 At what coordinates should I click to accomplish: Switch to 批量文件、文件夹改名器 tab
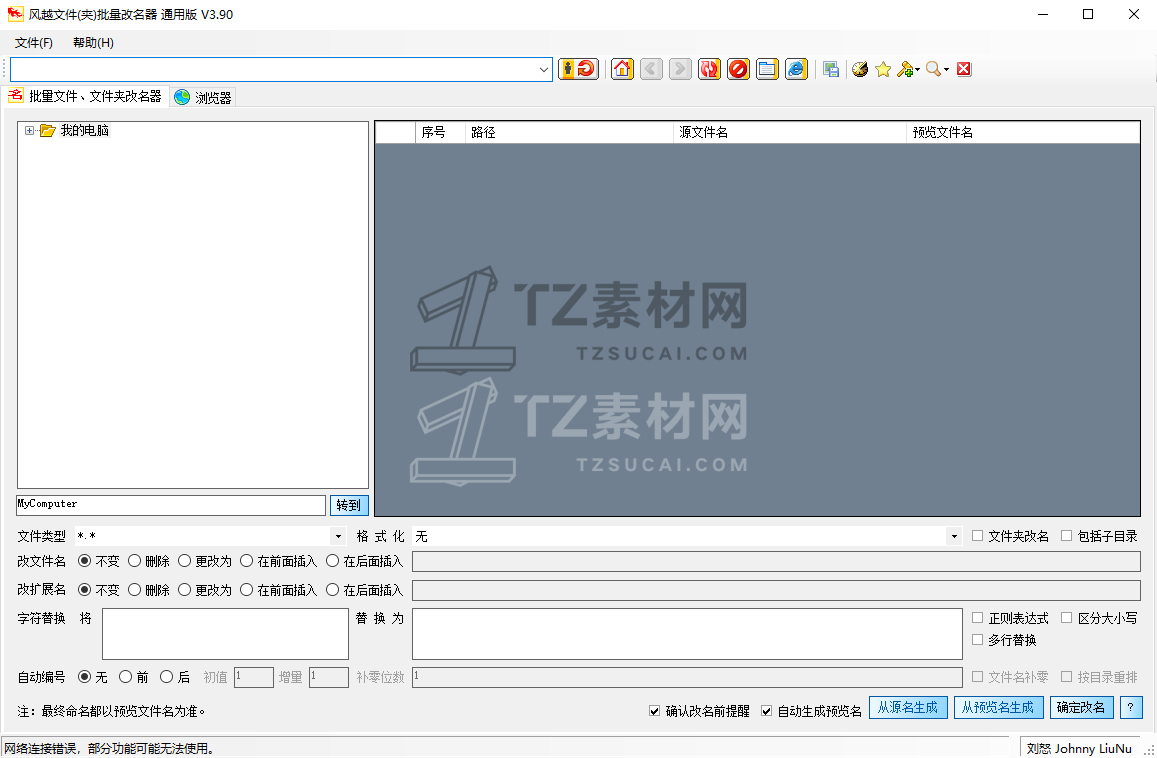pyautogui.click(x=86, y=96)
